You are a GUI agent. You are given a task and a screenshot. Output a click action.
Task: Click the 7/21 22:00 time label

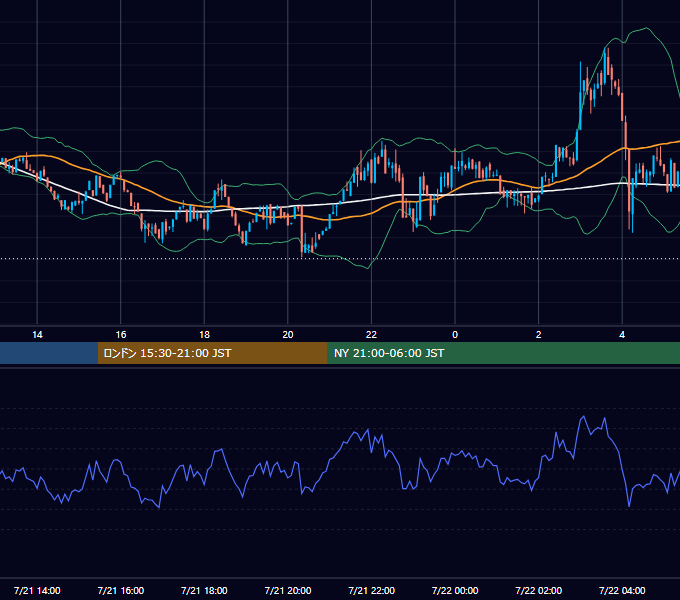click(x=372, y=590)
